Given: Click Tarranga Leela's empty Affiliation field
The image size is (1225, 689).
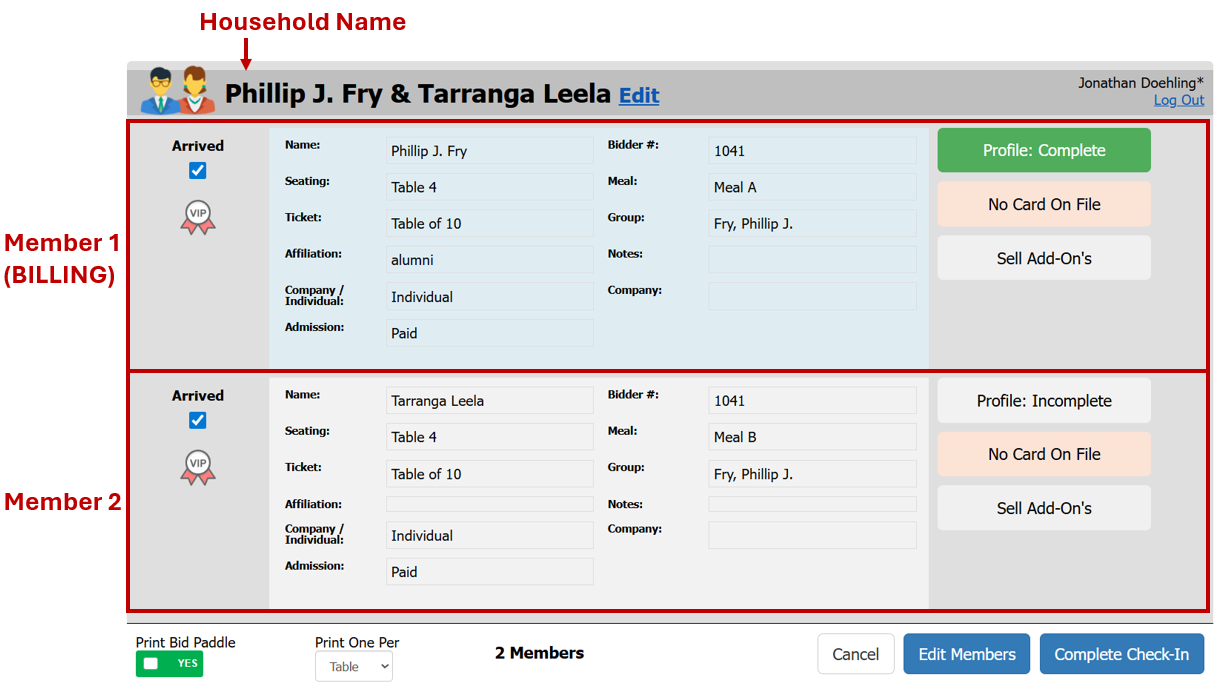Looking at the screenshot, I should (490, 504).
